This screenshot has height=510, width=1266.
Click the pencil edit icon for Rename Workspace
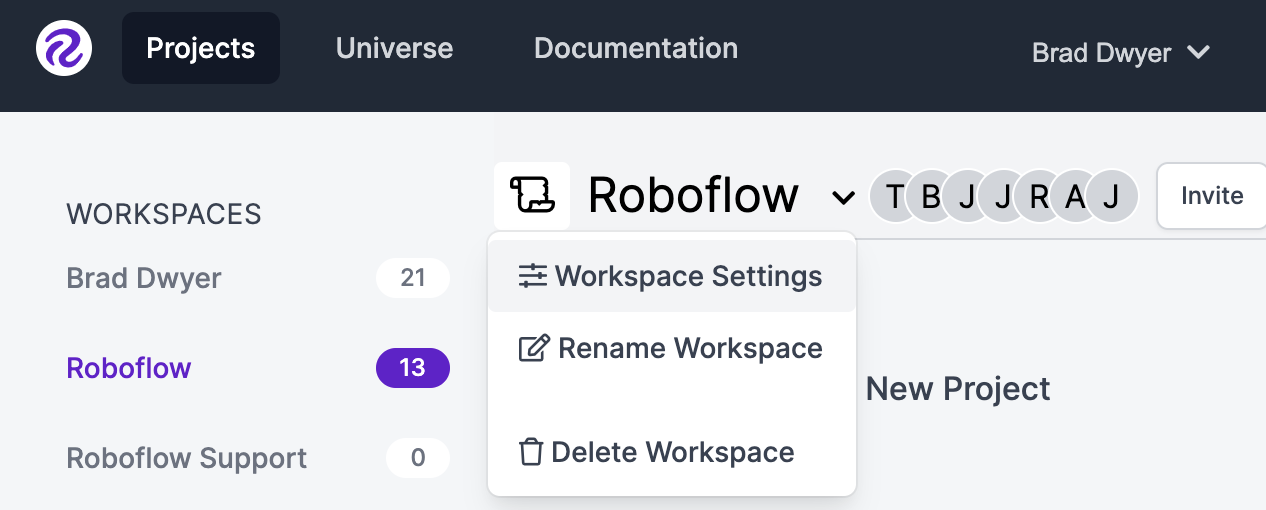click(x=535, y=349)
